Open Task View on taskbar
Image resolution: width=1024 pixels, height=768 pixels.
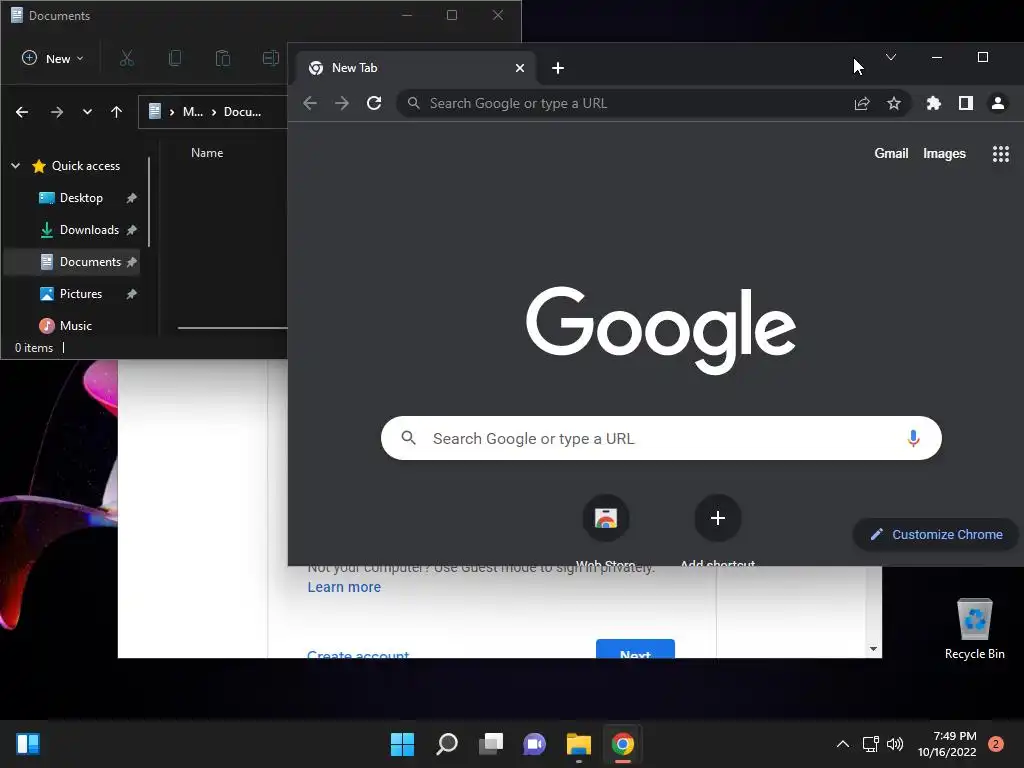pyautogui.click(x=491, y=744)
